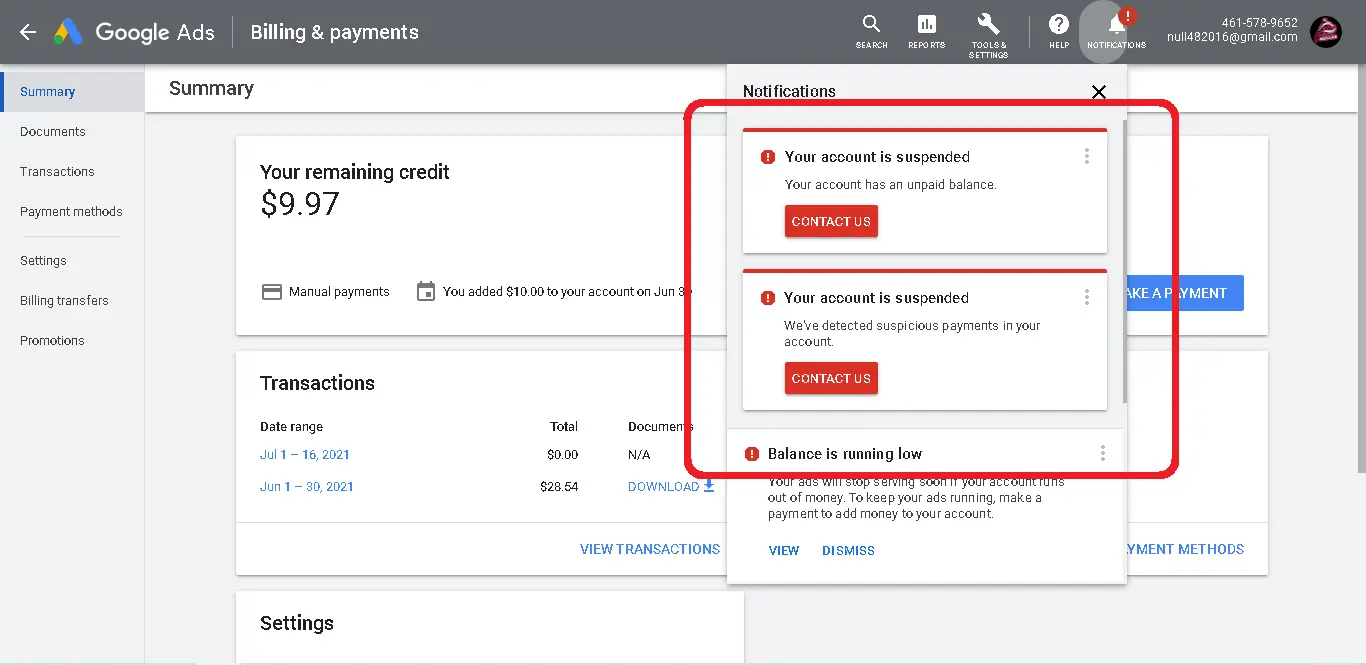Click the account email null482016@gmail.com
1366x665 pixels.
pyautogui.click(x=1232, y=38)
